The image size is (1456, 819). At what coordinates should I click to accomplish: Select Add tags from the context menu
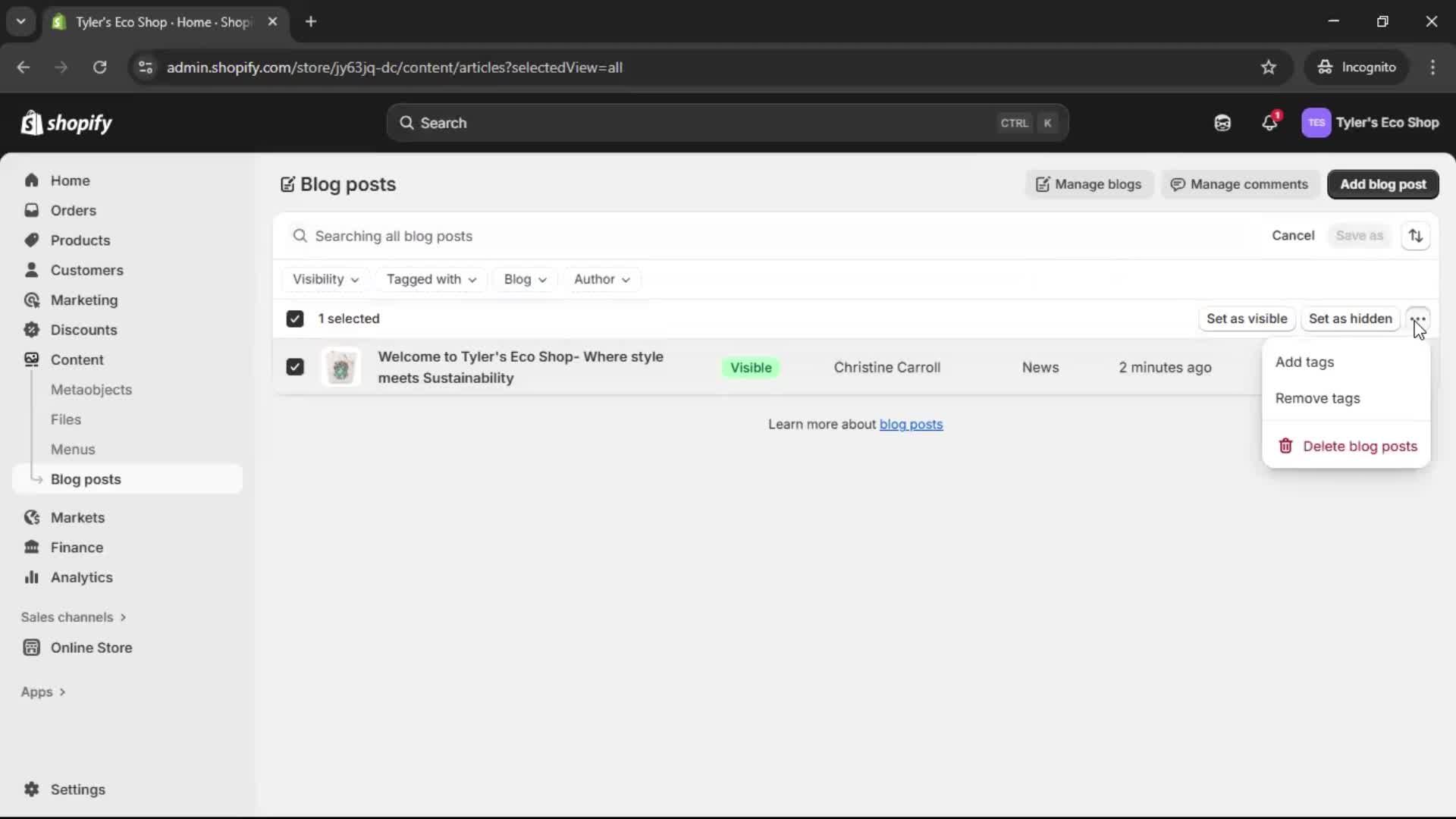point(1306,362)
